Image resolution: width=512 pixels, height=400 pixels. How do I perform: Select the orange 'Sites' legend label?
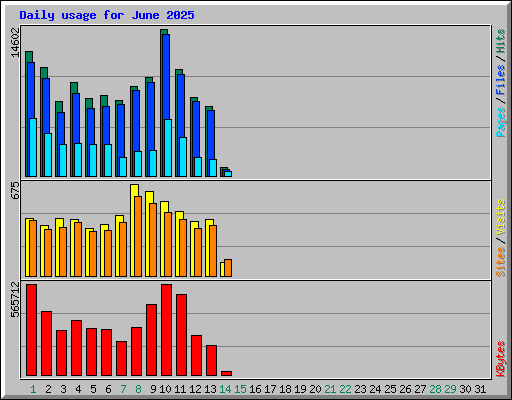pos(501,262)
